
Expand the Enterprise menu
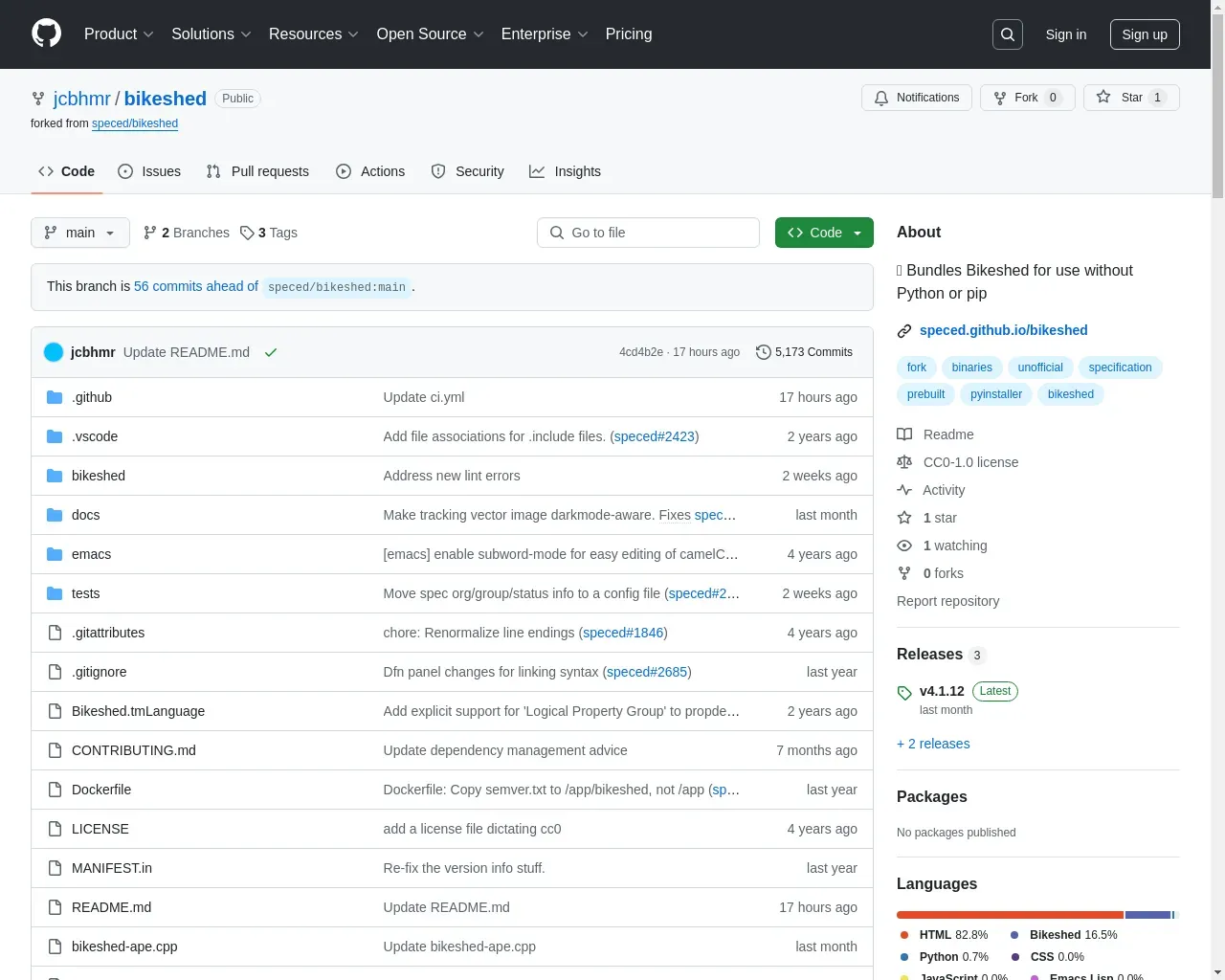click(545, 34)
